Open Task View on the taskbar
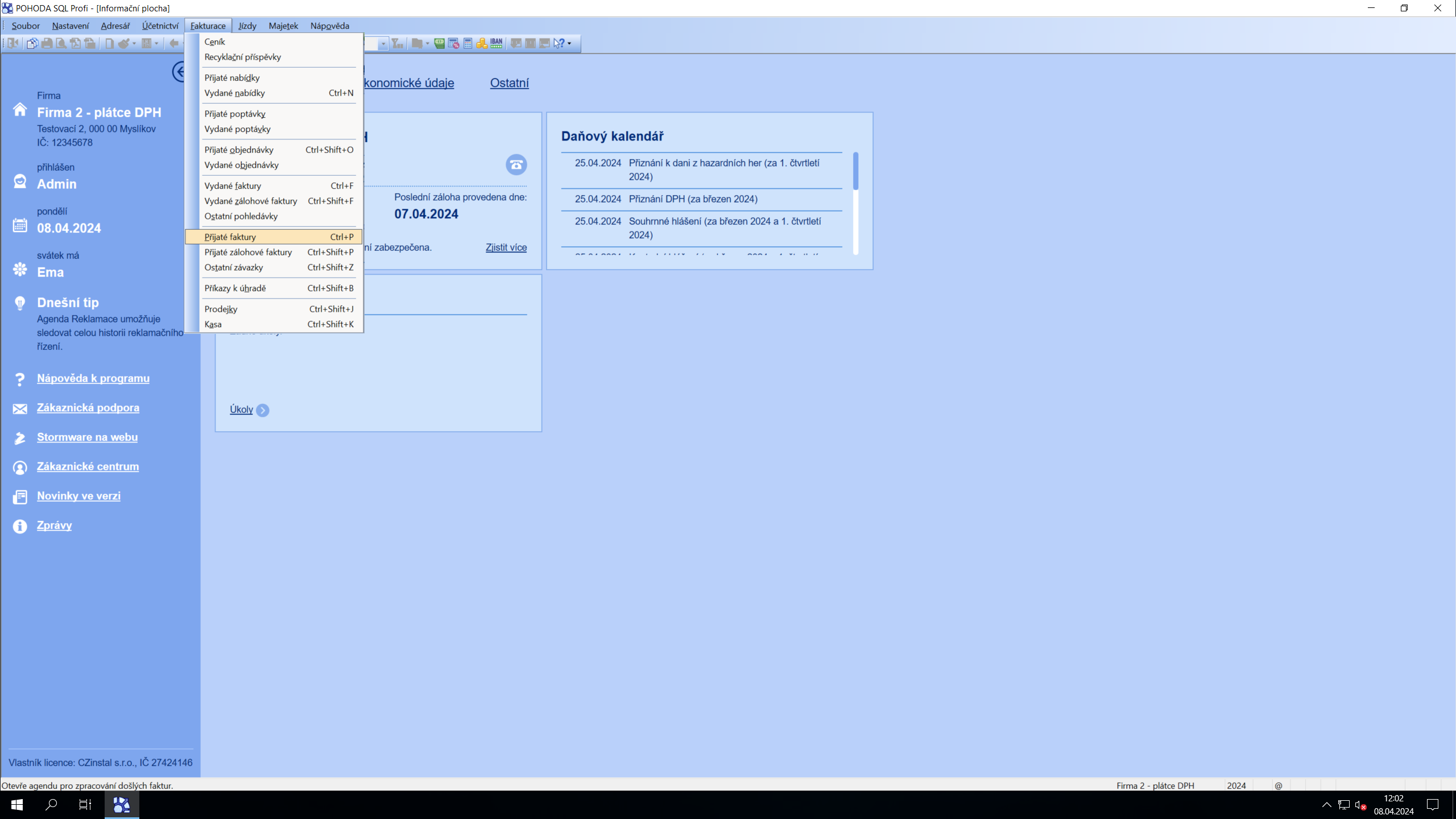This screenshot has height=819, width=1456. (85, 805)
